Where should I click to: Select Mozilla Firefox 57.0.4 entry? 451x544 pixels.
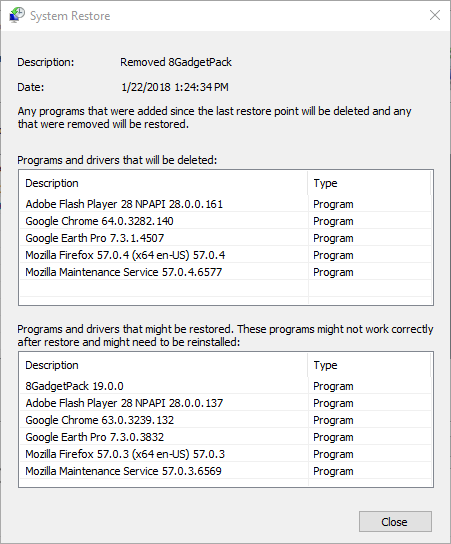226,255
